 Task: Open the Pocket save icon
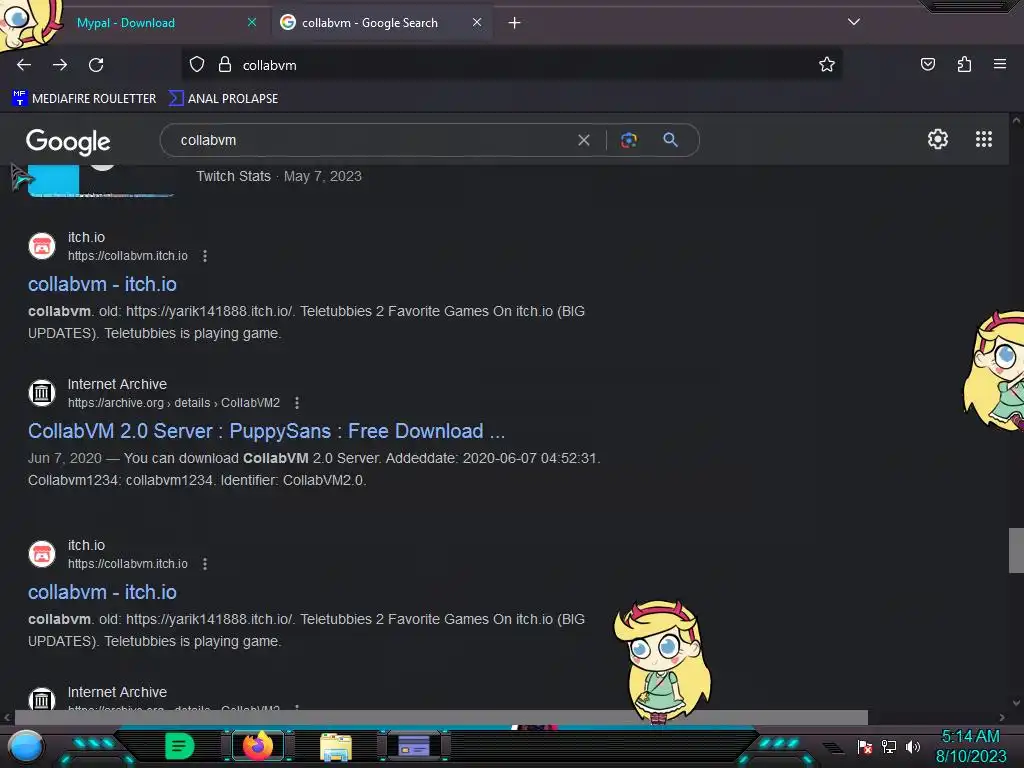pyautogui.click(x=927, y=64)
